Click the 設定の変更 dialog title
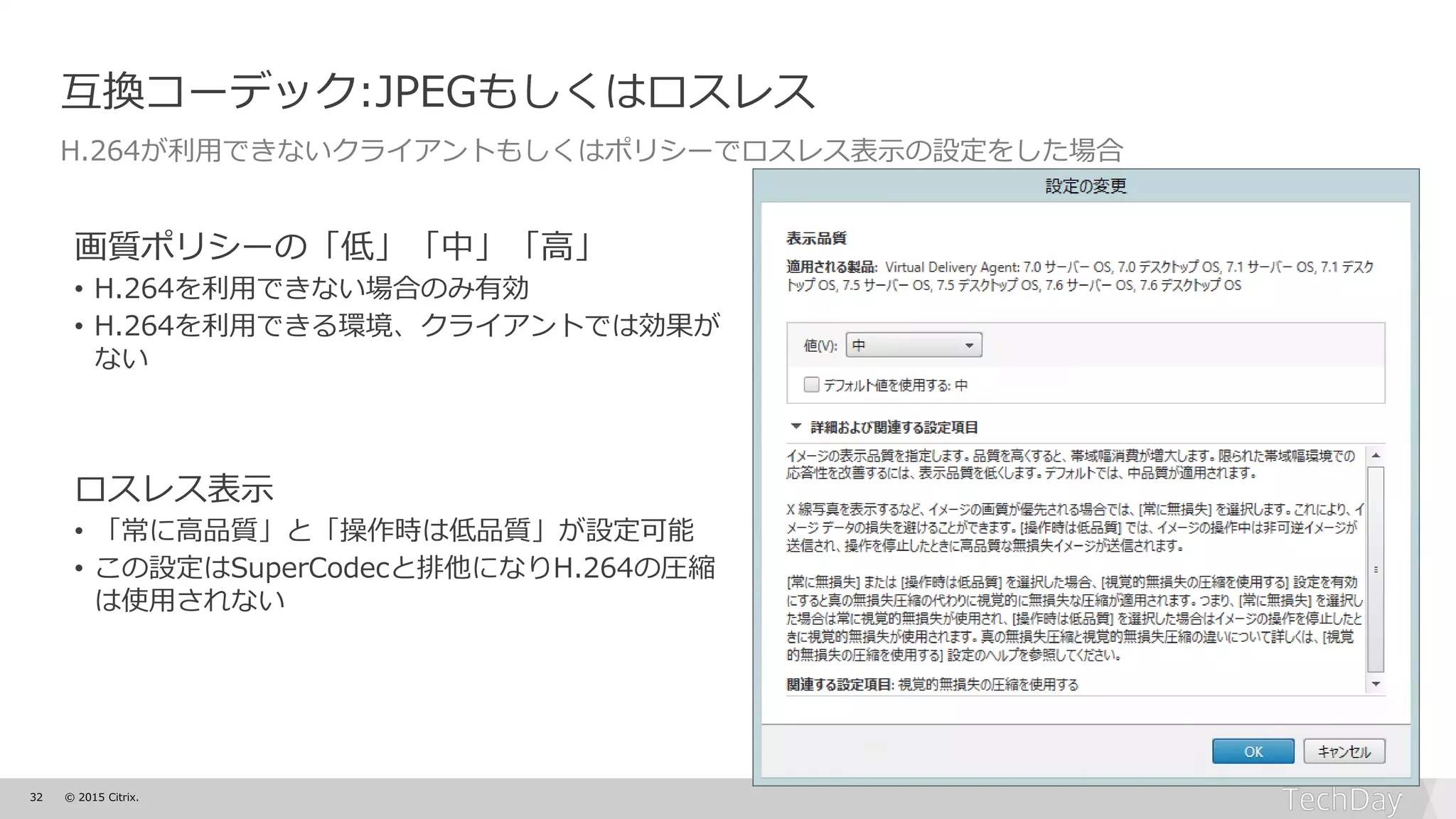Screen dimensions: 1456x819 (x=1086, y=186)
